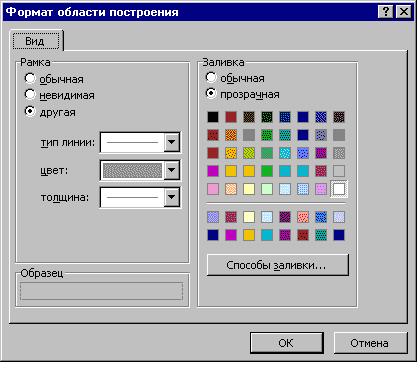Click the 'тип линии:' label

point(68,143)
